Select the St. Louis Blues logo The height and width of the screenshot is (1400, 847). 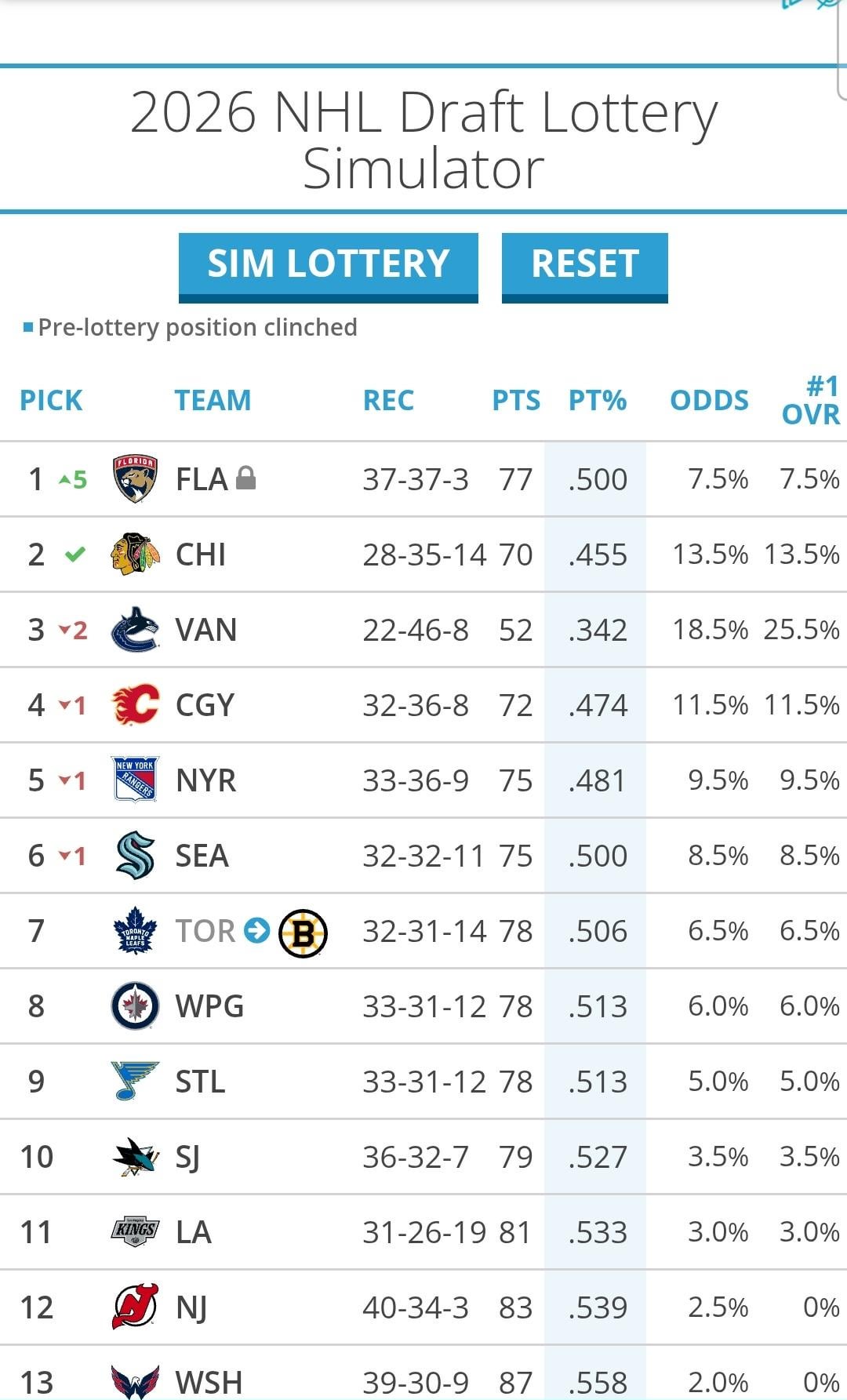coord(135,1081)
